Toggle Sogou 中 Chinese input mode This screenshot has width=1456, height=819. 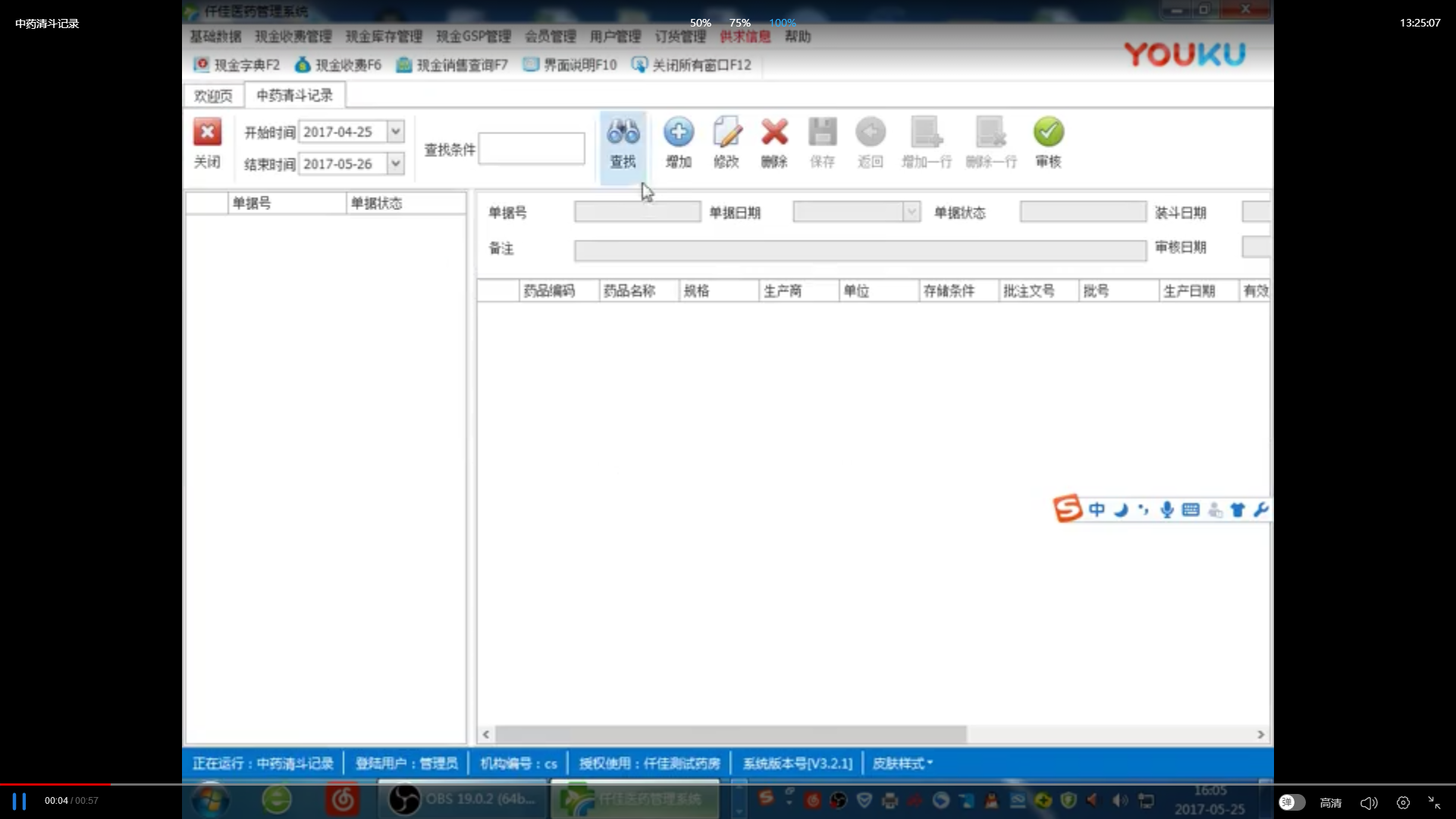(1097, 510)
